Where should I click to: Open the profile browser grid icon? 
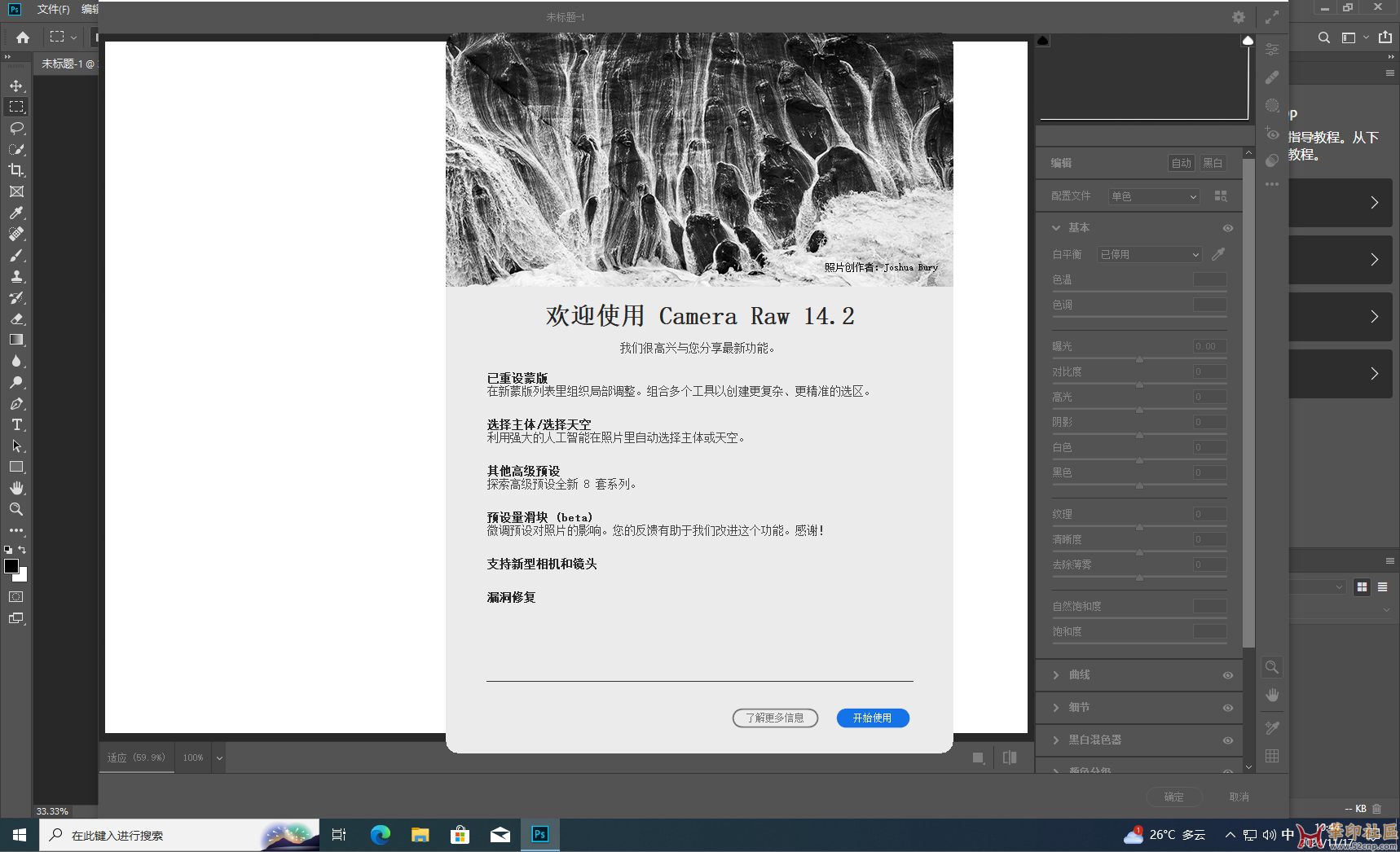coord(1221,195)
